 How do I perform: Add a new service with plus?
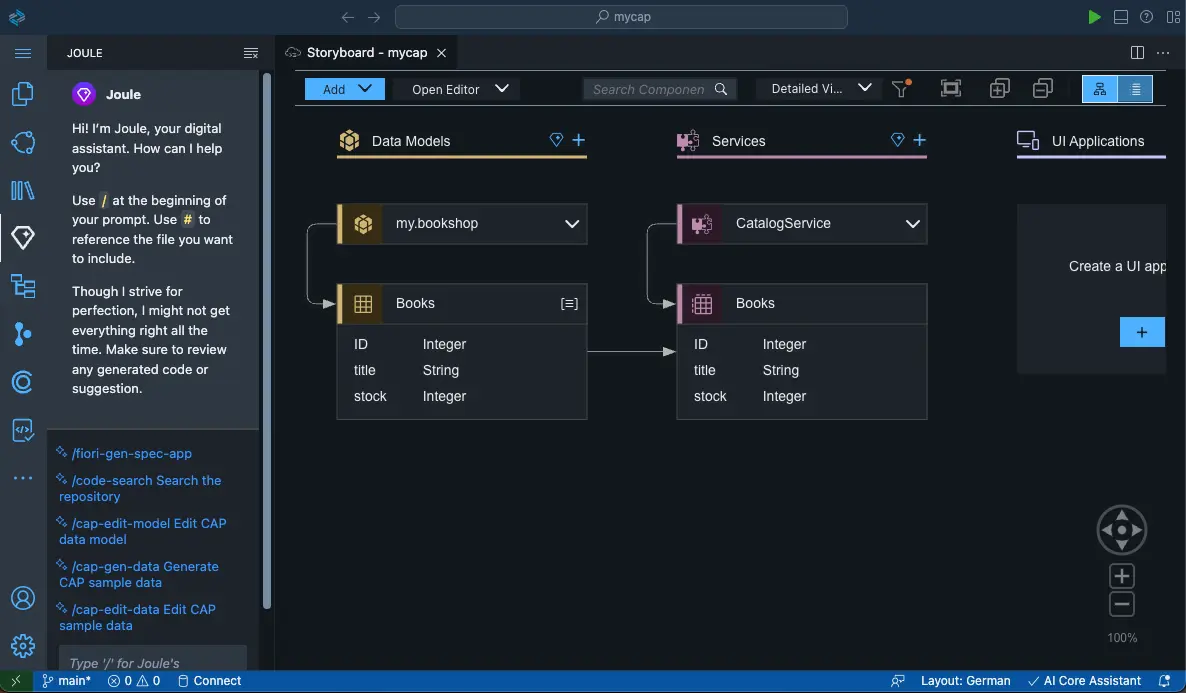(919, 140)
